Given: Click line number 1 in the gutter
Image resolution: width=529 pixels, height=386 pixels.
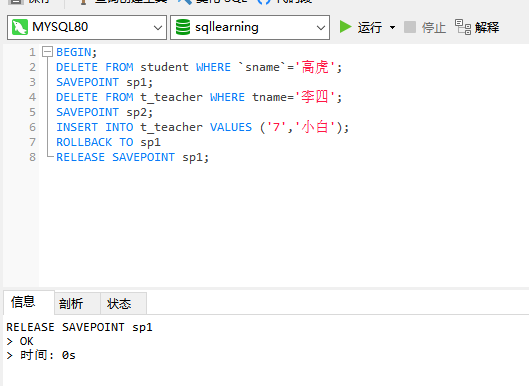Looking at the screenshot, I should point(32,52).
